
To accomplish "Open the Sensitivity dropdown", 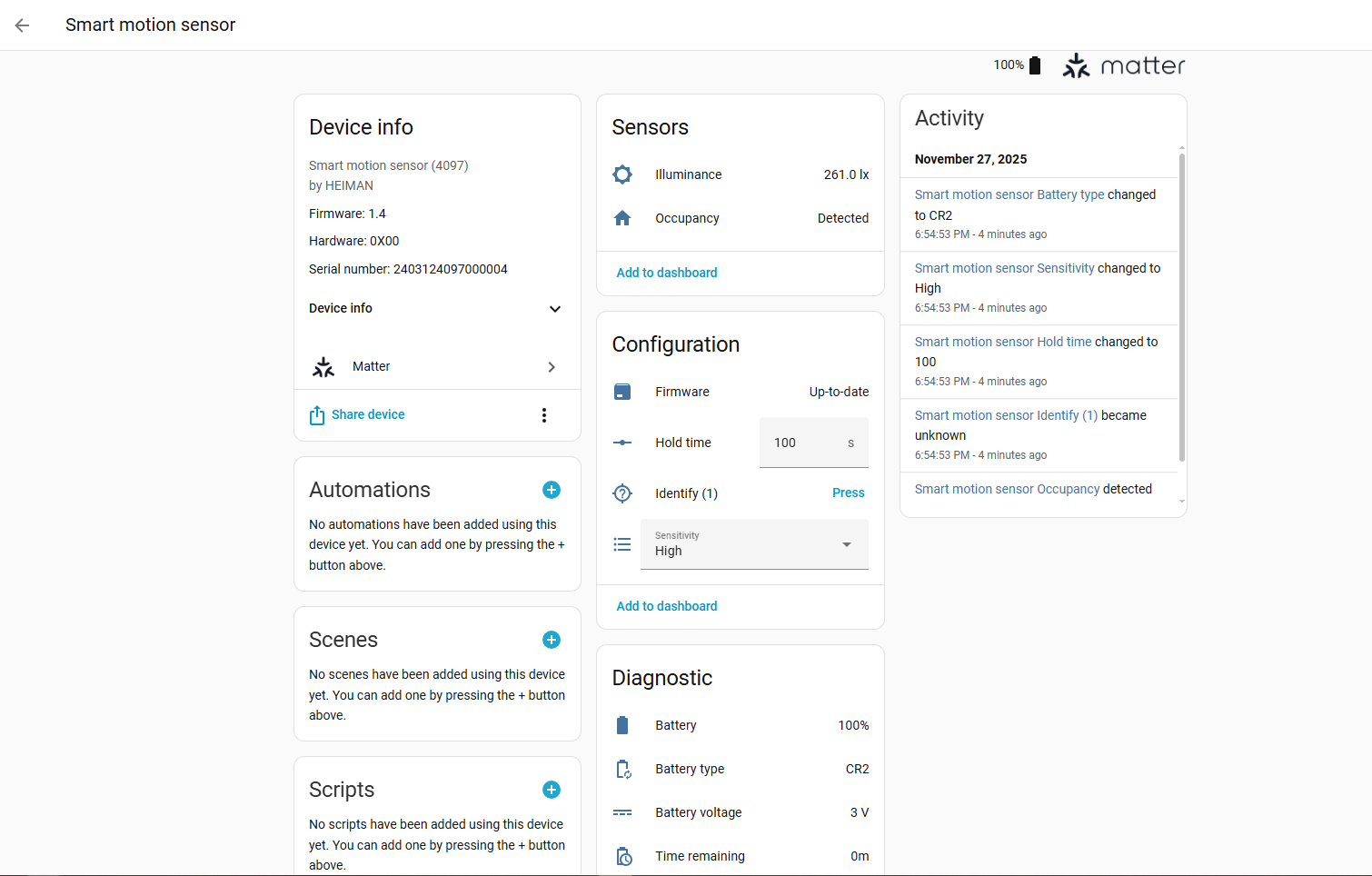I will pyautogui.click(x=754, y=544).
